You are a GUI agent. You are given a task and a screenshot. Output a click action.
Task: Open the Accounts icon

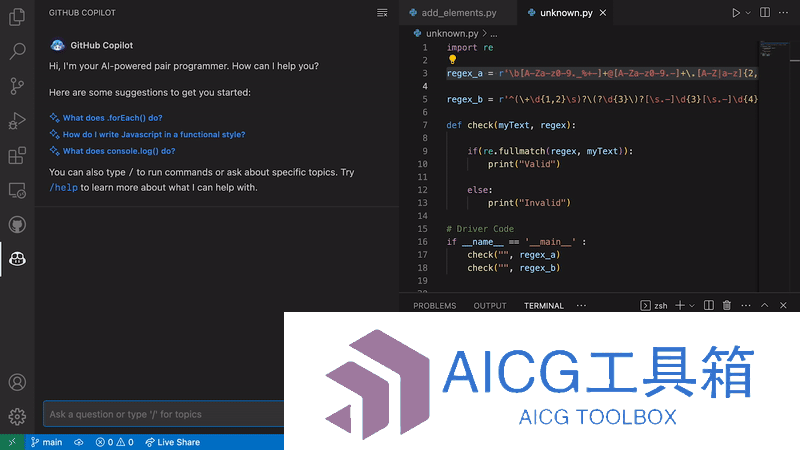17,382
